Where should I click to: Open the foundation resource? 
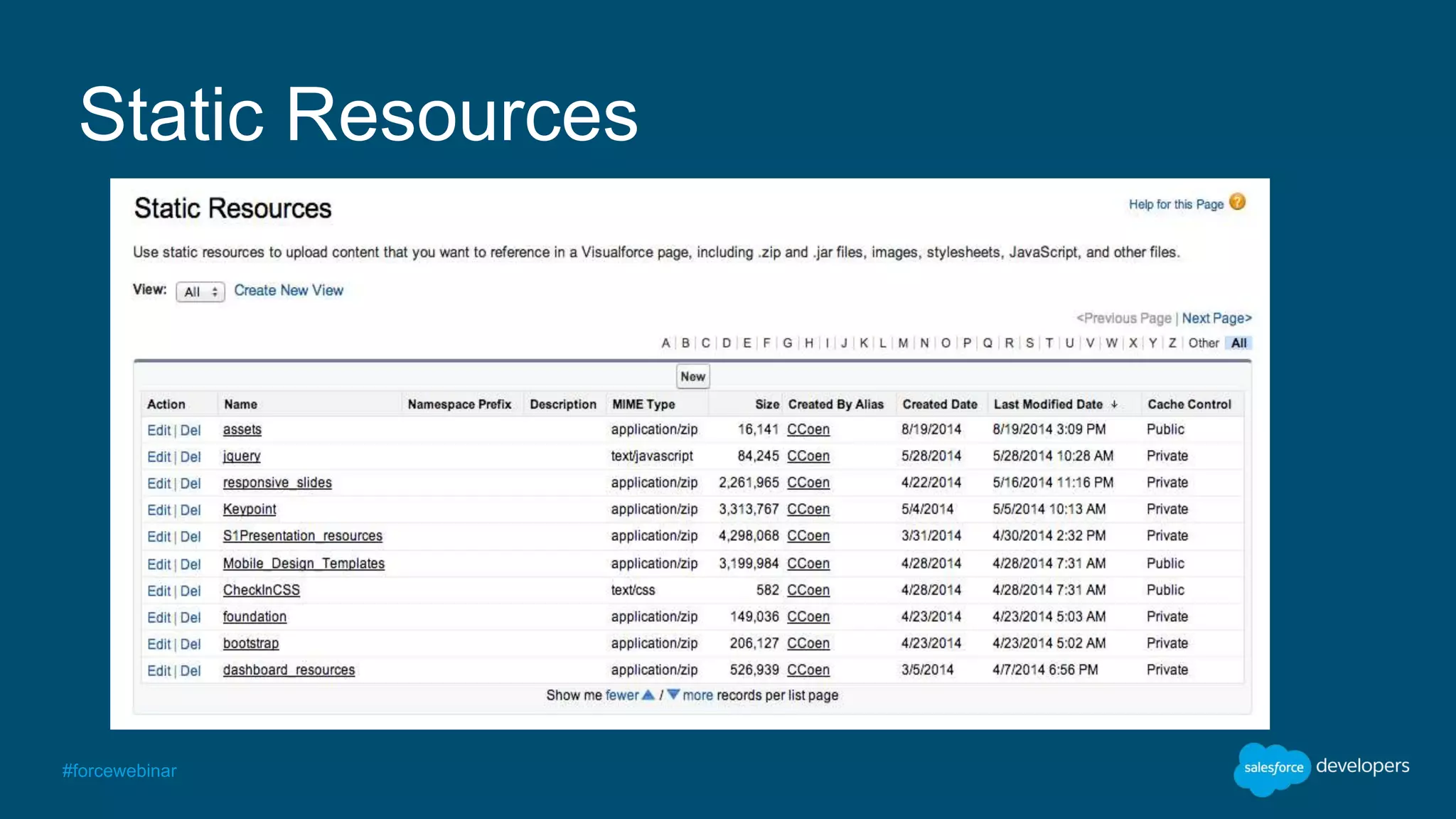point(255,617)
